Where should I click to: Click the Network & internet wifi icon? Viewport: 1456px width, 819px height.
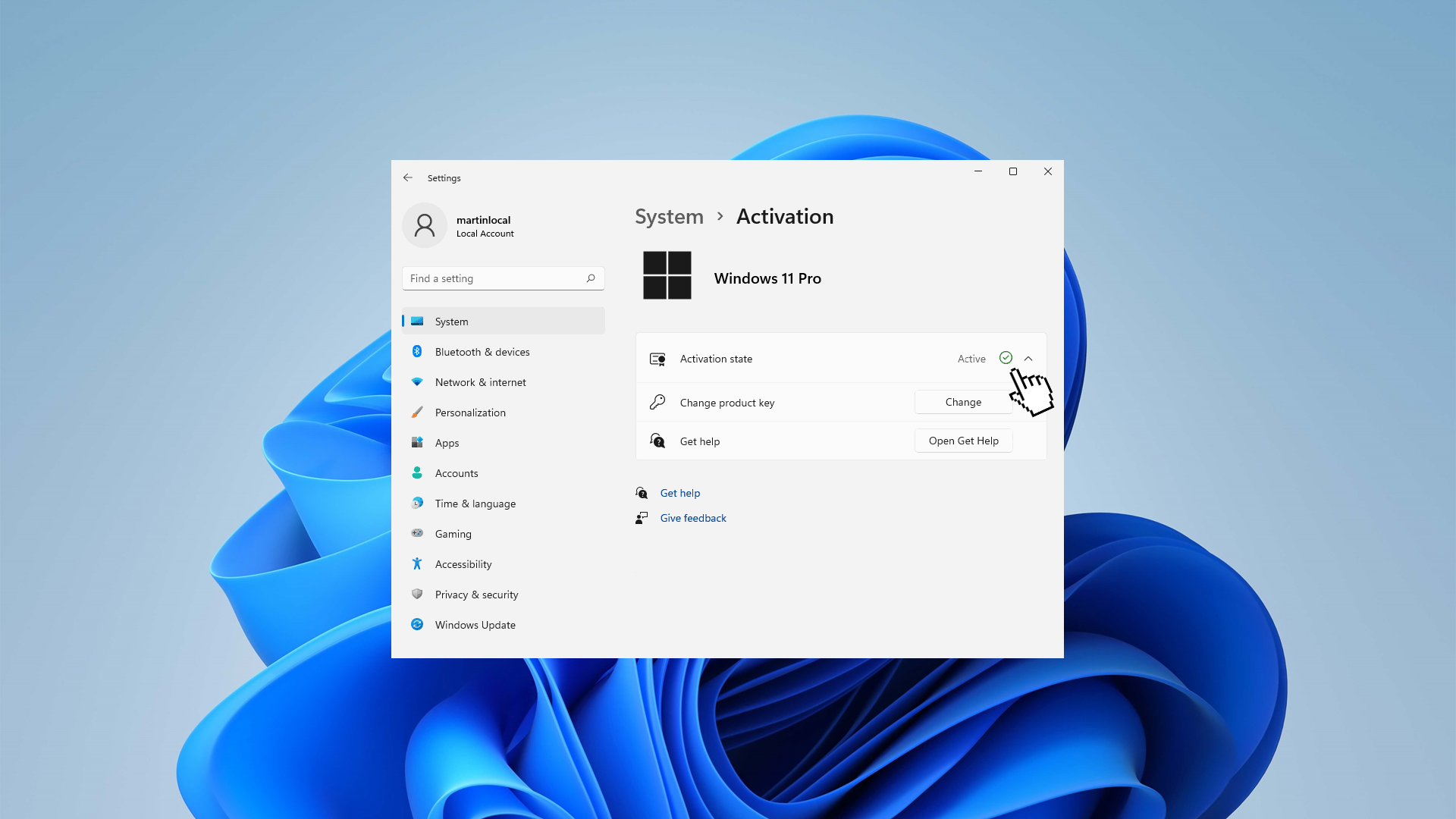pyautogui.click(x=417, y=382)
